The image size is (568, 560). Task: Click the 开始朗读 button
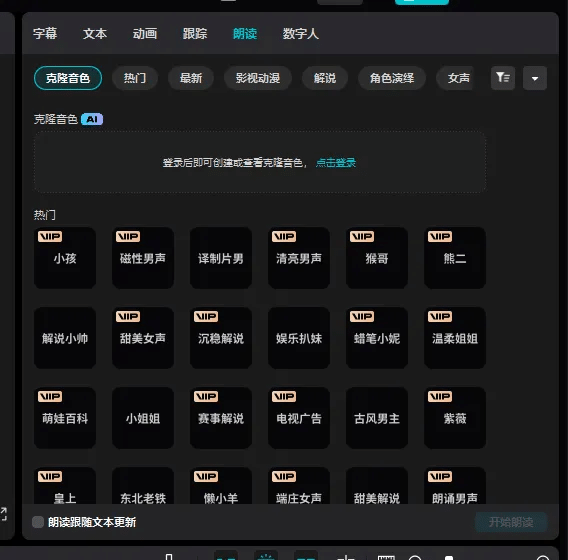click(x=511, y=522)
